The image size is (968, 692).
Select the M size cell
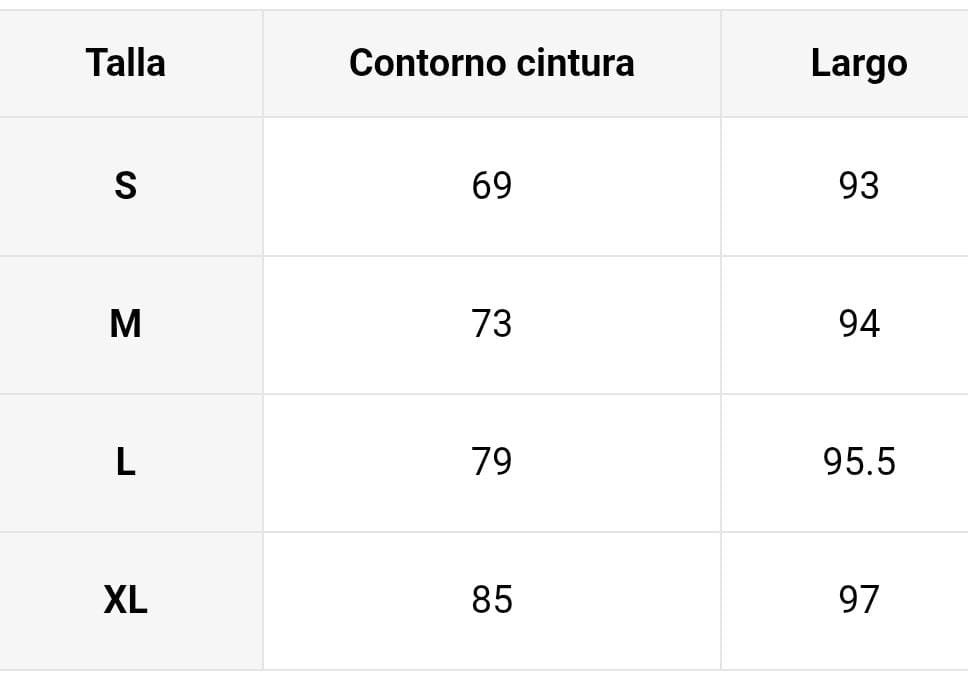point(126,324)
